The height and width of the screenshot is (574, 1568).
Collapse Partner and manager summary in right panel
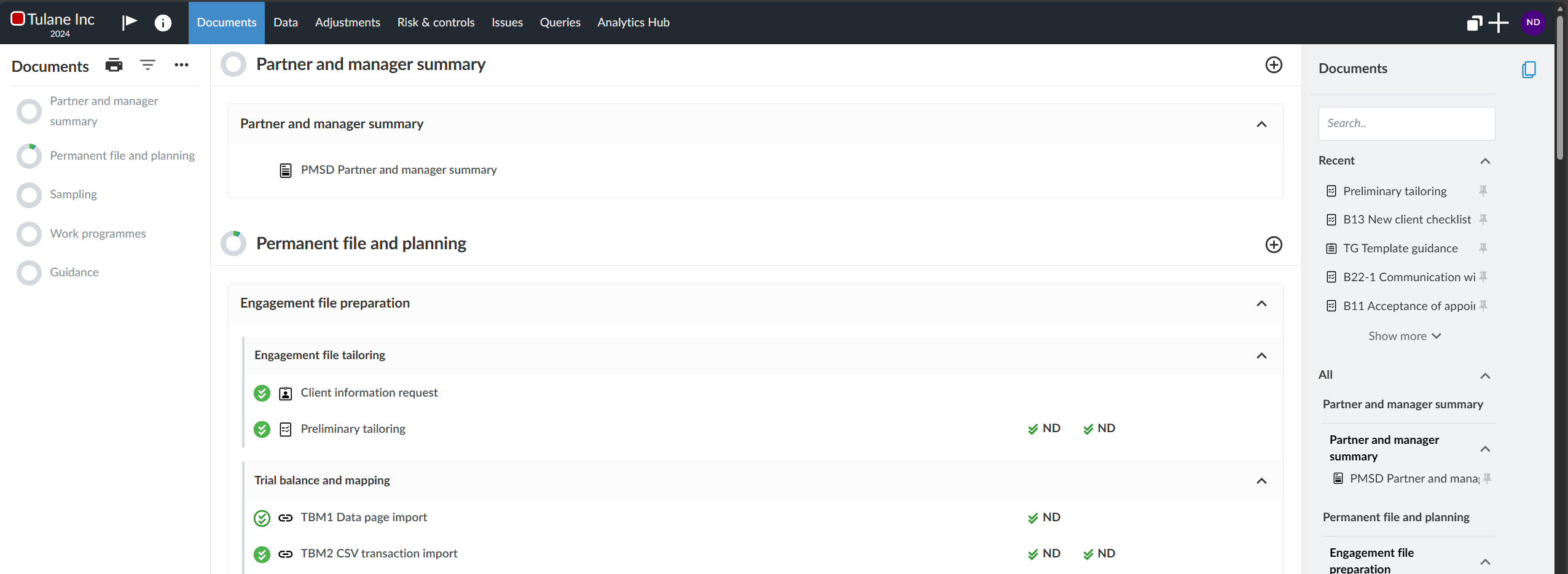coord(1485,449)
